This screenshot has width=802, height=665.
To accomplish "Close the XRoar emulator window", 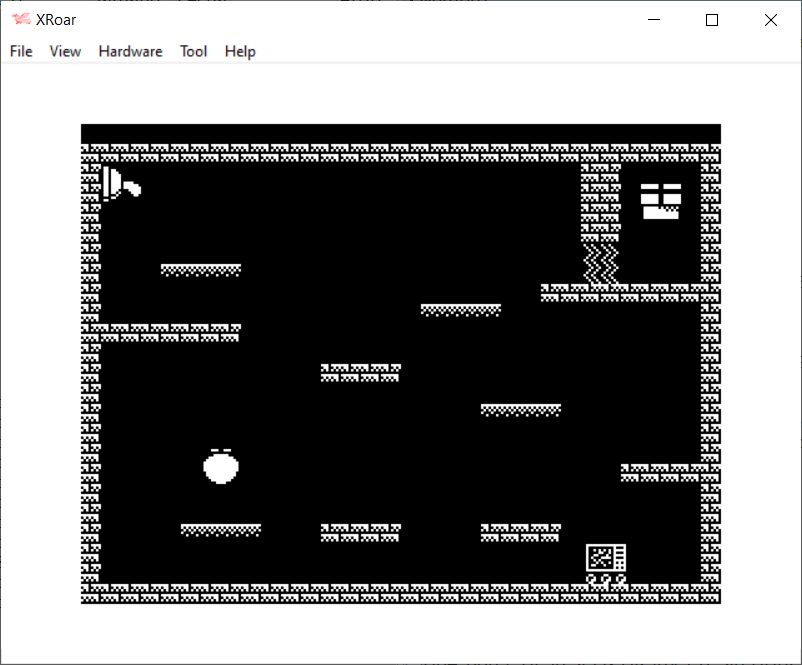I will click(x=770, y=20).
